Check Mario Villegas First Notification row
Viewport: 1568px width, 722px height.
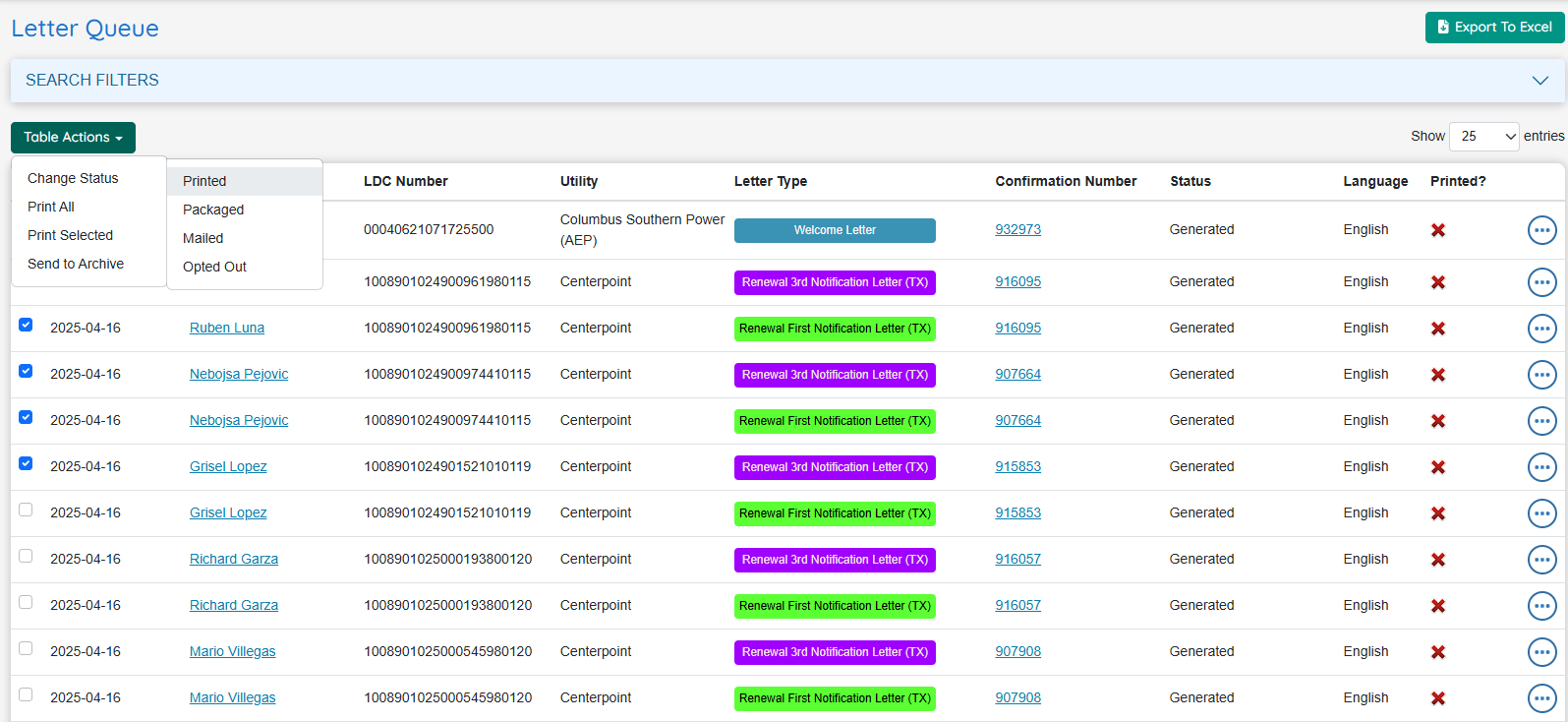pos(26,694)
